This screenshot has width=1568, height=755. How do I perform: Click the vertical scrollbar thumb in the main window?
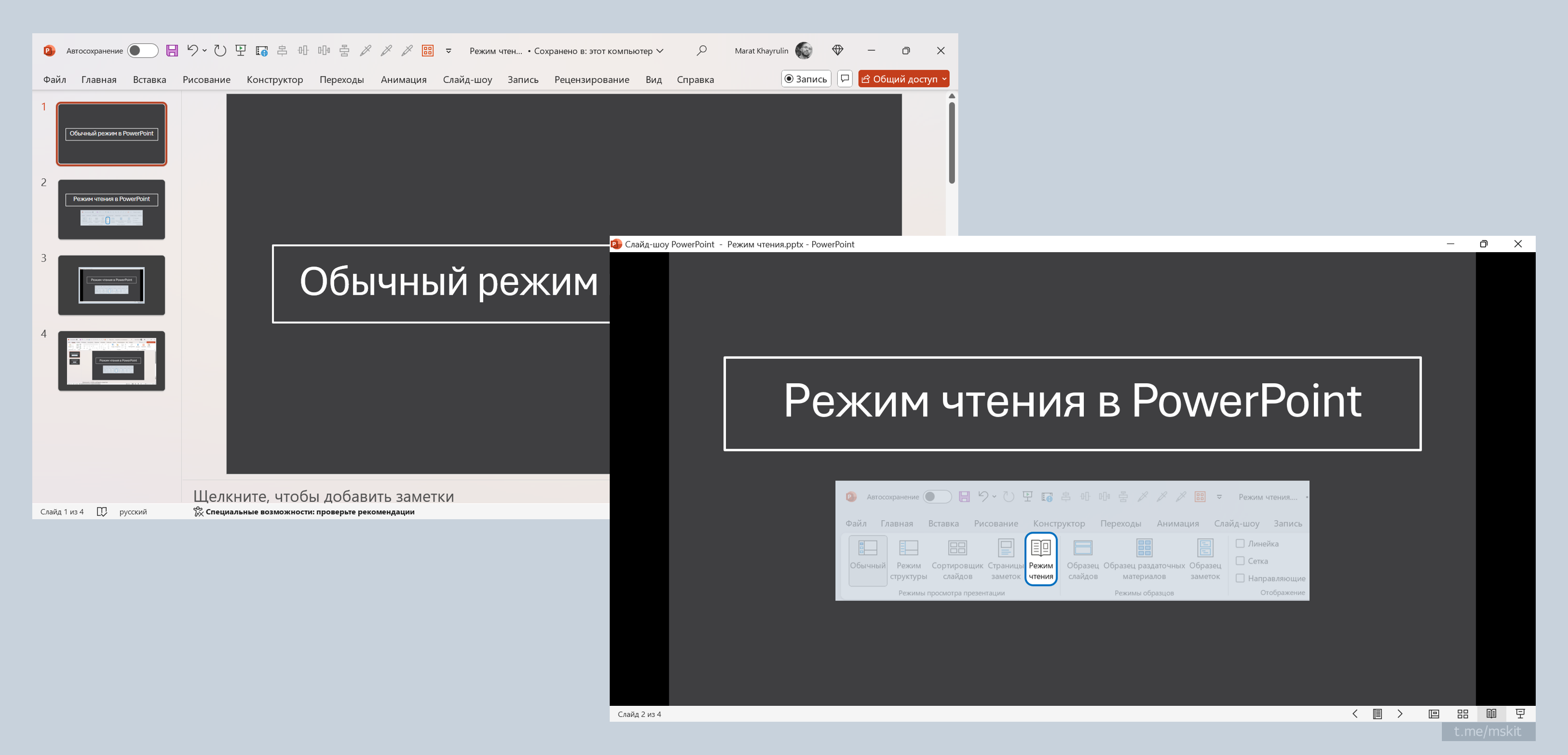point(951,142)
